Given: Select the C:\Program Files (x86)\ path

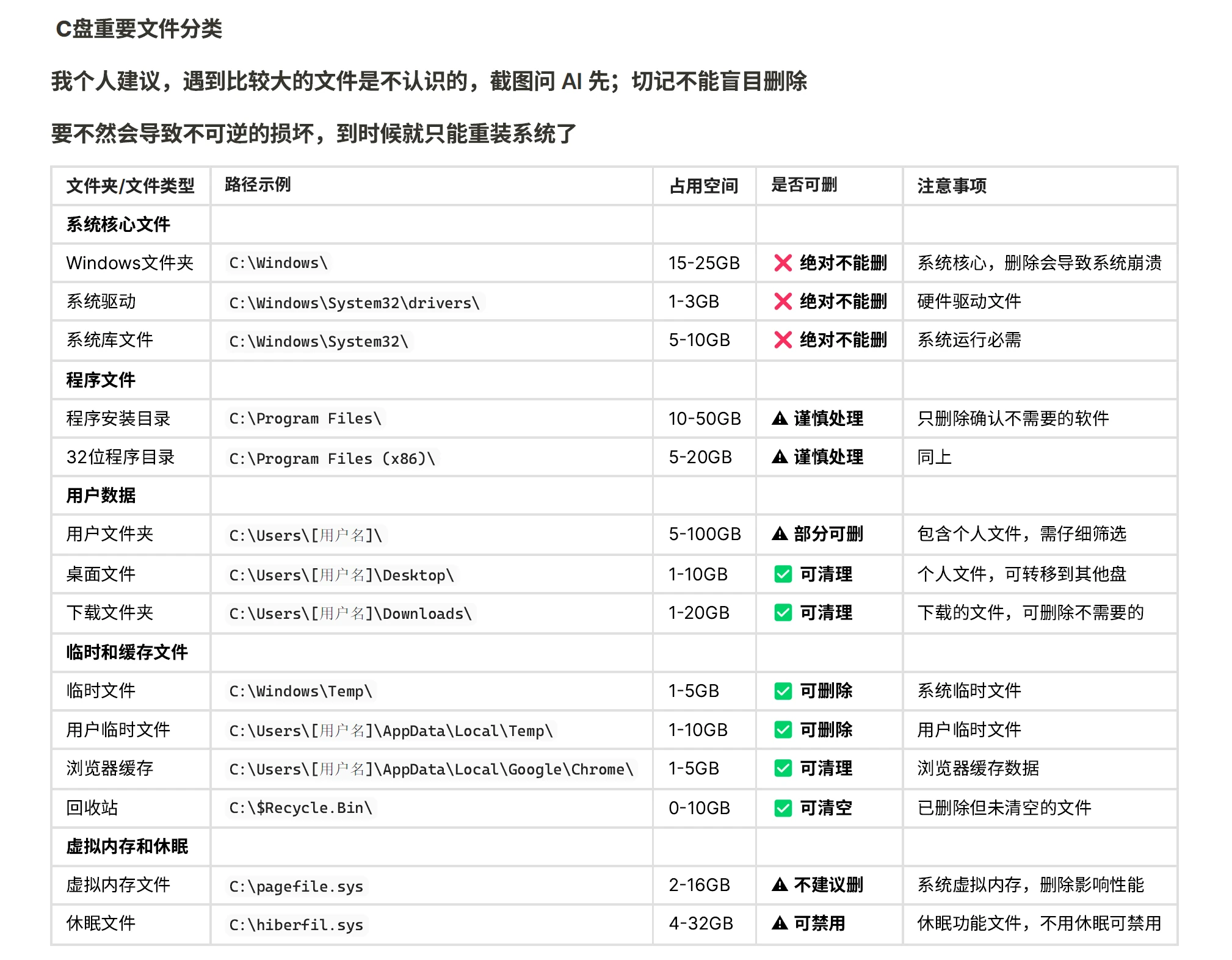Looking at the screenshot, I should tap(332, 458).
